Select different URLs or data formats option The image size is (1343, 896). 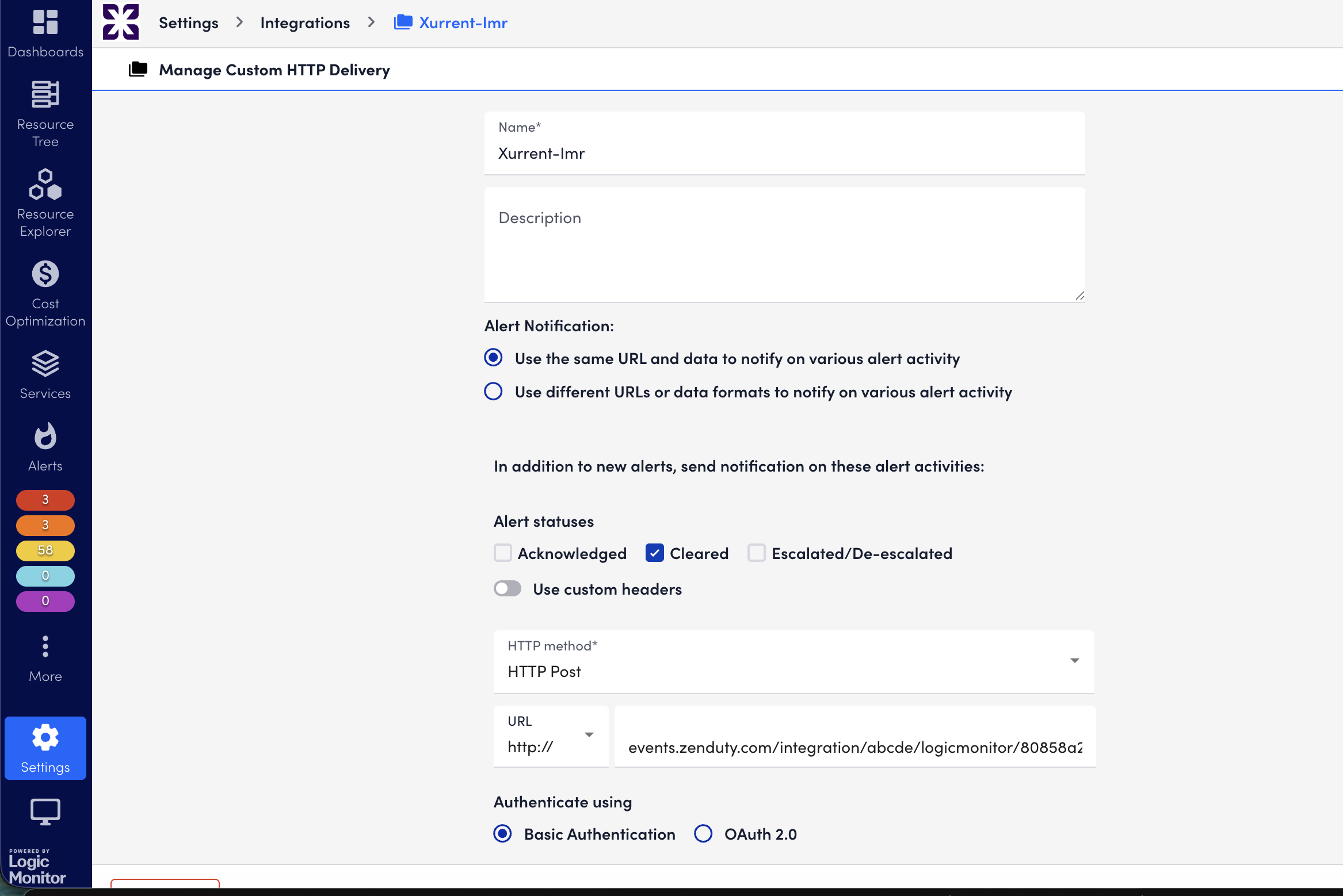(x=493, y=392)
